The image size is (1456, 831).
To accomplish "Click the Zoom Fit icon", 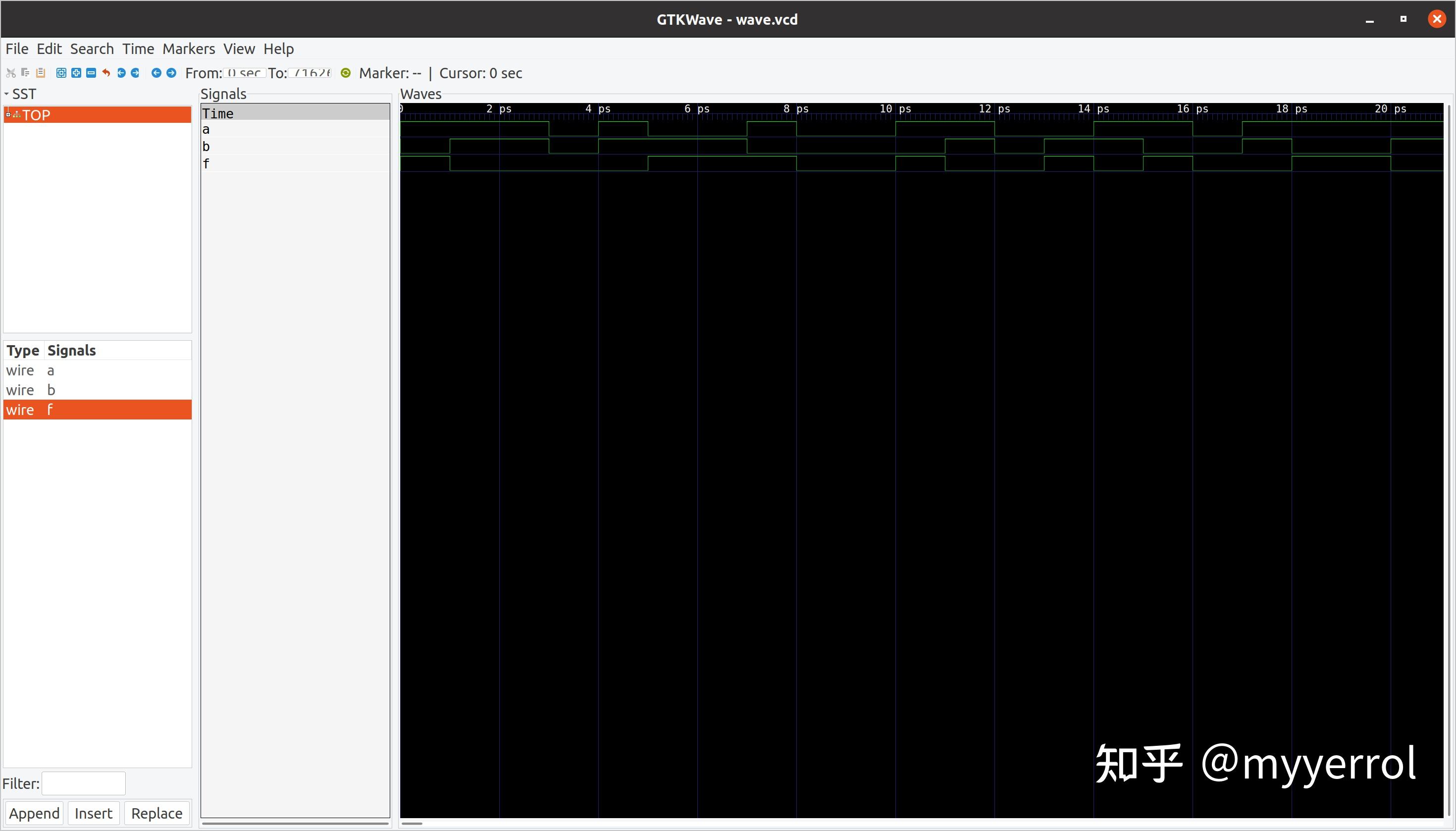I will click(x=61, y=72).
